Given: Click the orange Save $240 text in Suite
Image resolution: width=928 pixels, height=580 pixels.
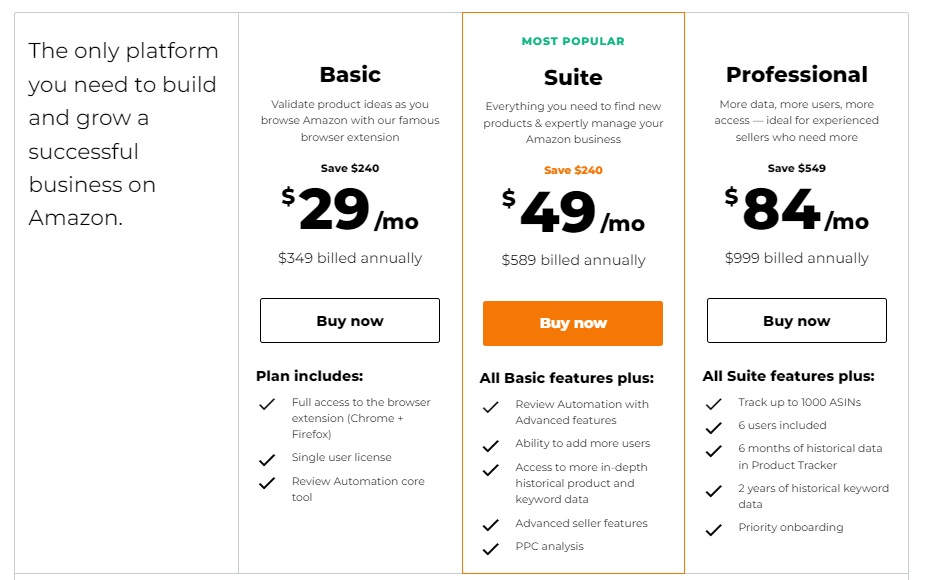Looking at the screenshot, I should tap(573, 170).
